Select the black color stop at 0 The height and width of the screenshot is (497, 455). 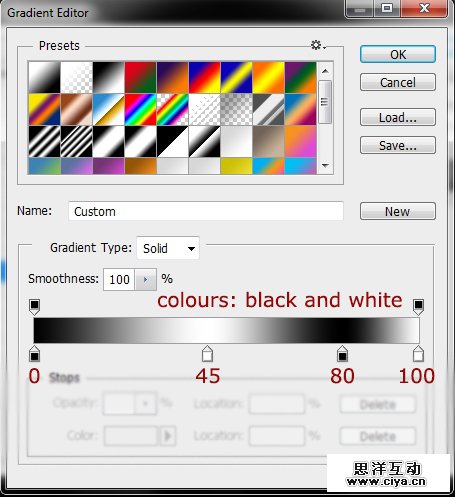pyautogui.click(x=34, y=354)
